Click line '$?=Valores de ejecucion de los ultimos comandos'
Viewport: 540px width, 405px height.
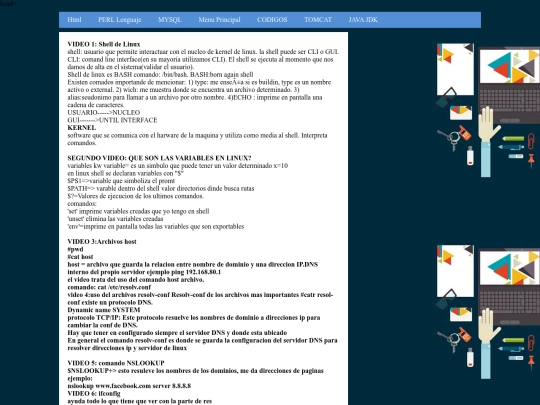point(135,196)
